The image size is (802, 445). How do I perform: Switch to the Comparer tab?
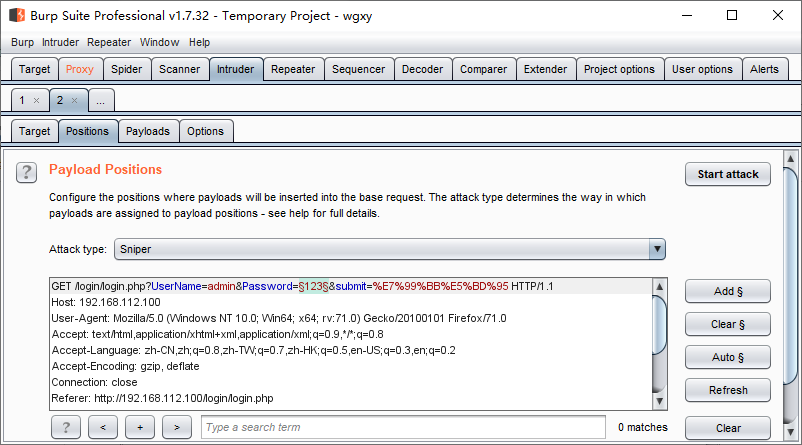[483, 69]
